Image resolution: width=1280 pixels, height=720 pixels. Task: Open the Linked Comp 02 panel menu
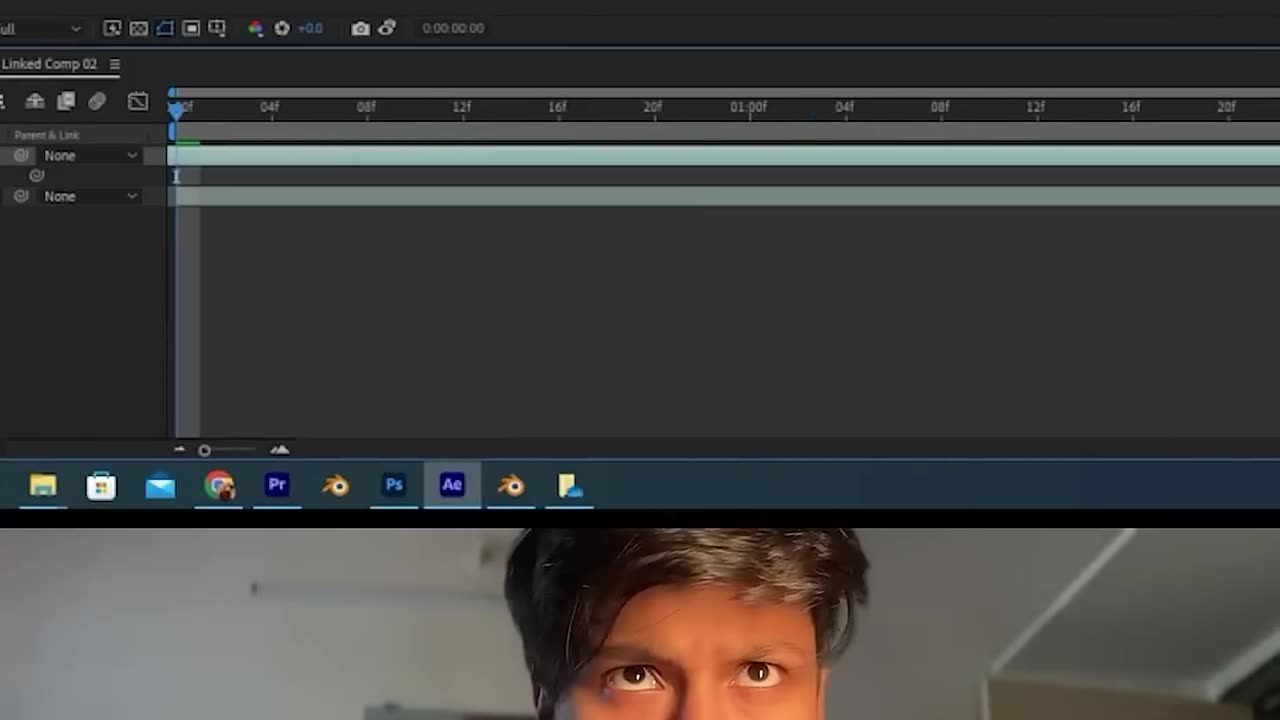click(x=114, y=64)
